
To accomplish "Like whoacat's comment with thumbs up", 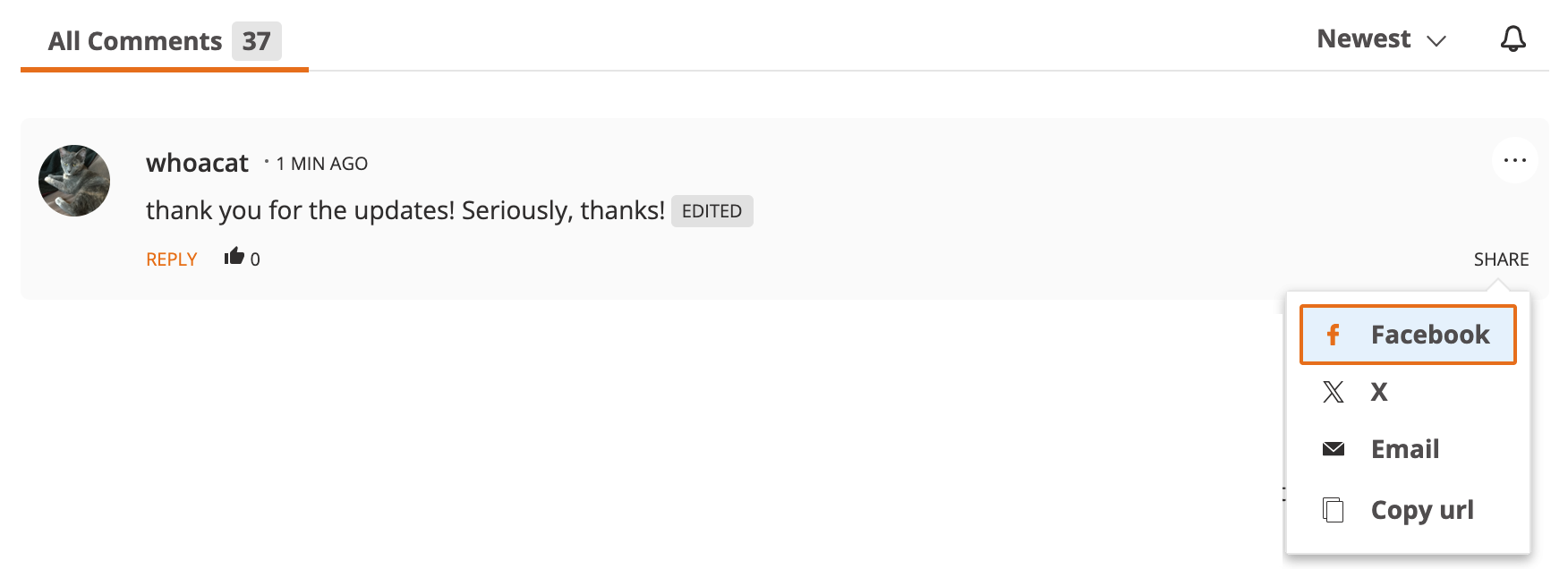I will point(234,256).
